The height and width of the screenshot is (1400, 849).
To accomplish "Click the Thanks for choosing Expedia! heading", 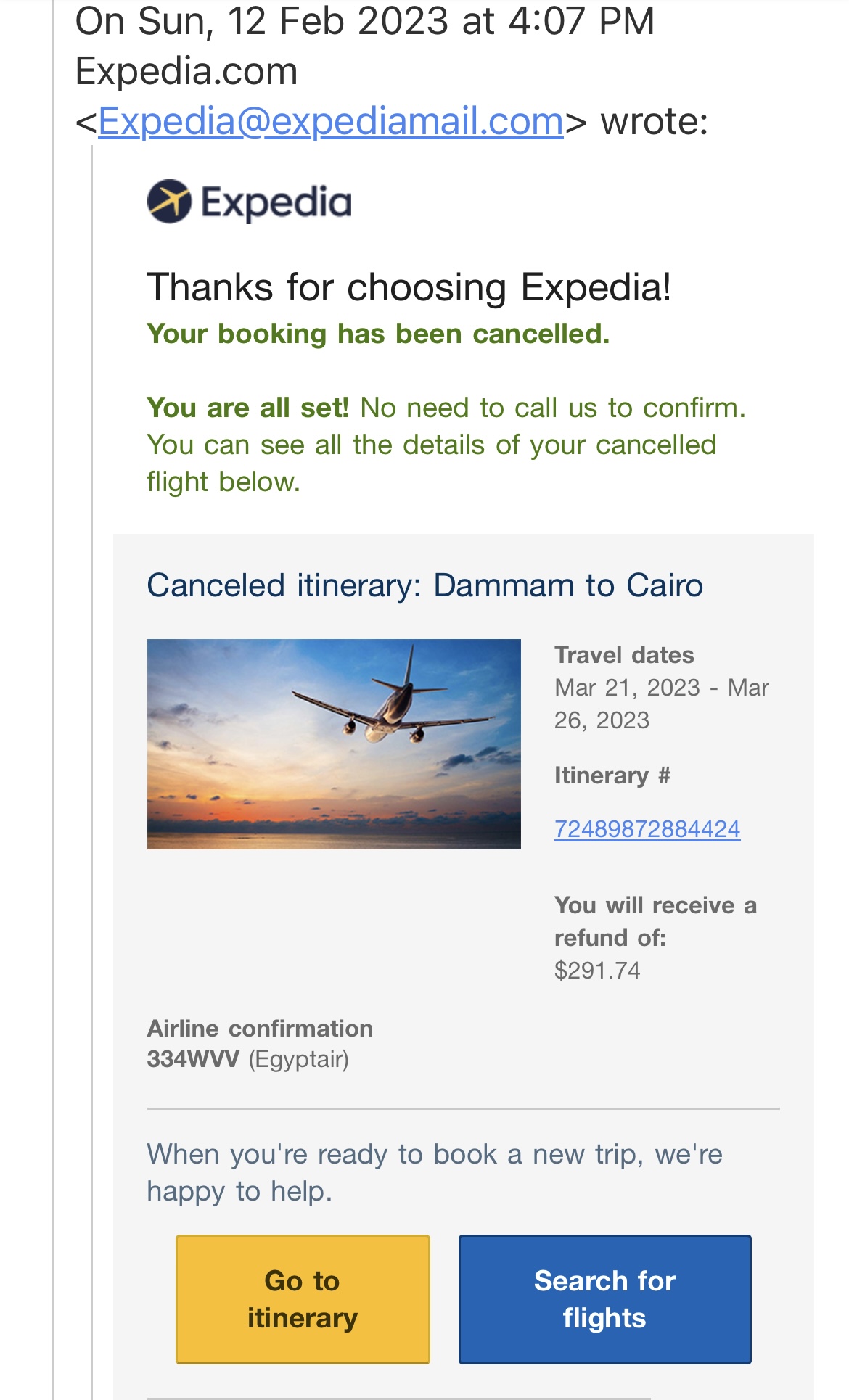I will [409, 287].
